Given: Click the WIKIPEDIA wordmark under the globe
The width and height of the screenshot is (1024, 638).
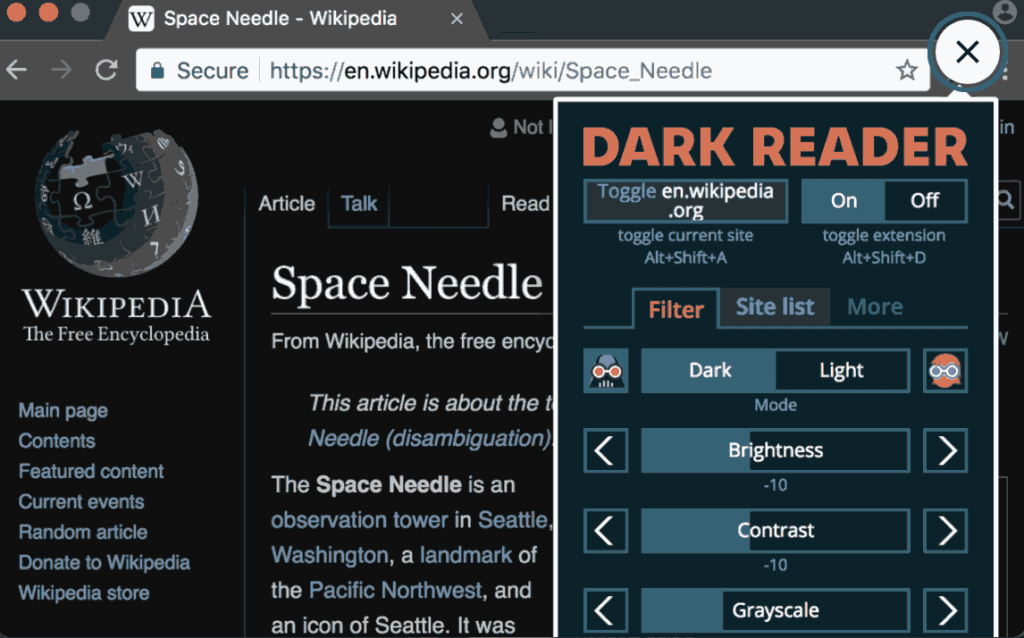Looking at the screenshot, I should click(x=117, y=304).
